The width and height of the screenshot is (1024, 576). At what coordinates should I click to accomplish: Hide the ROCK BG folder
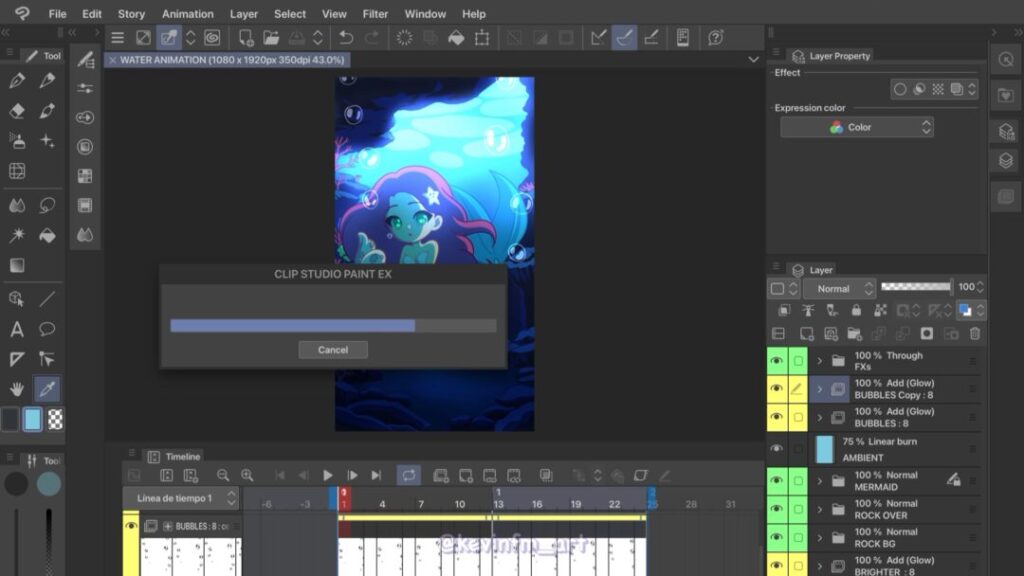pos(776,537)
